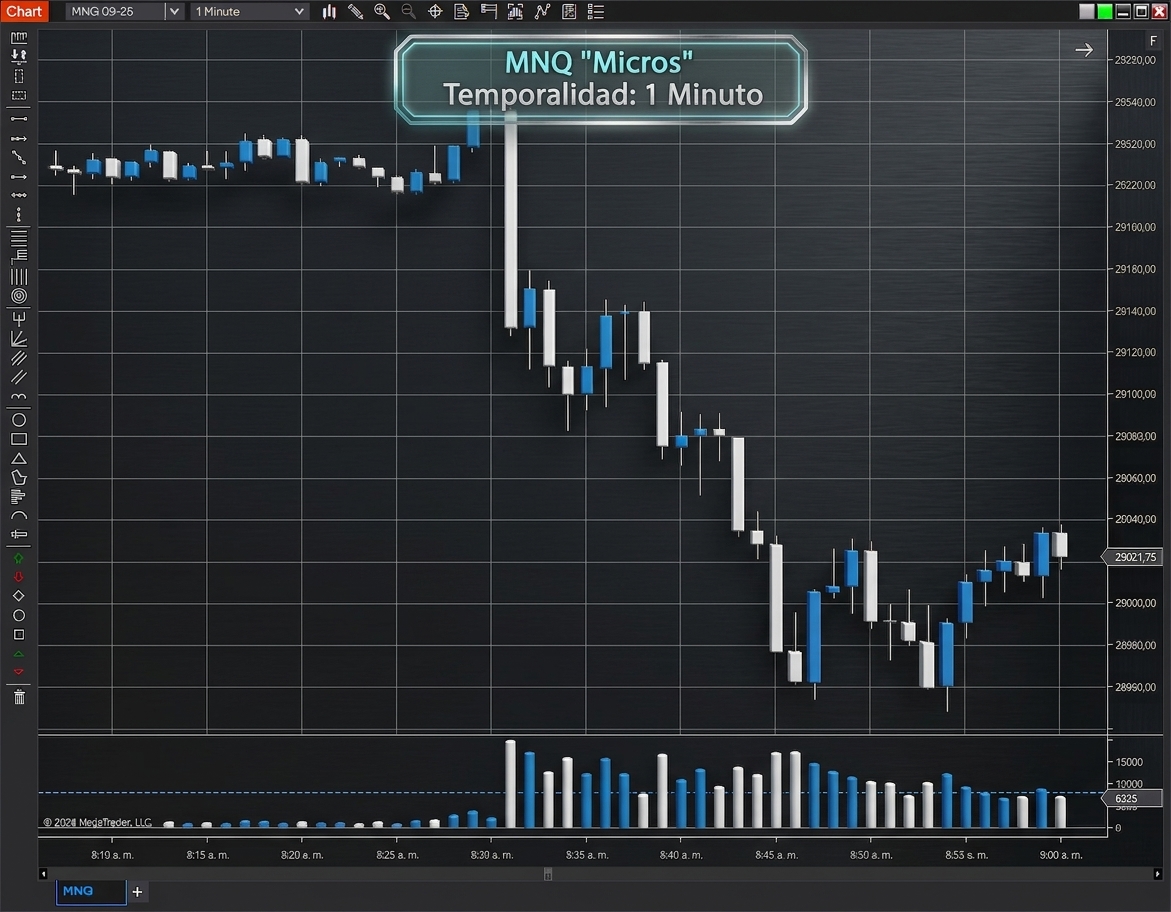
Task: Open the bar chart style icon
Action: point(329,11)
